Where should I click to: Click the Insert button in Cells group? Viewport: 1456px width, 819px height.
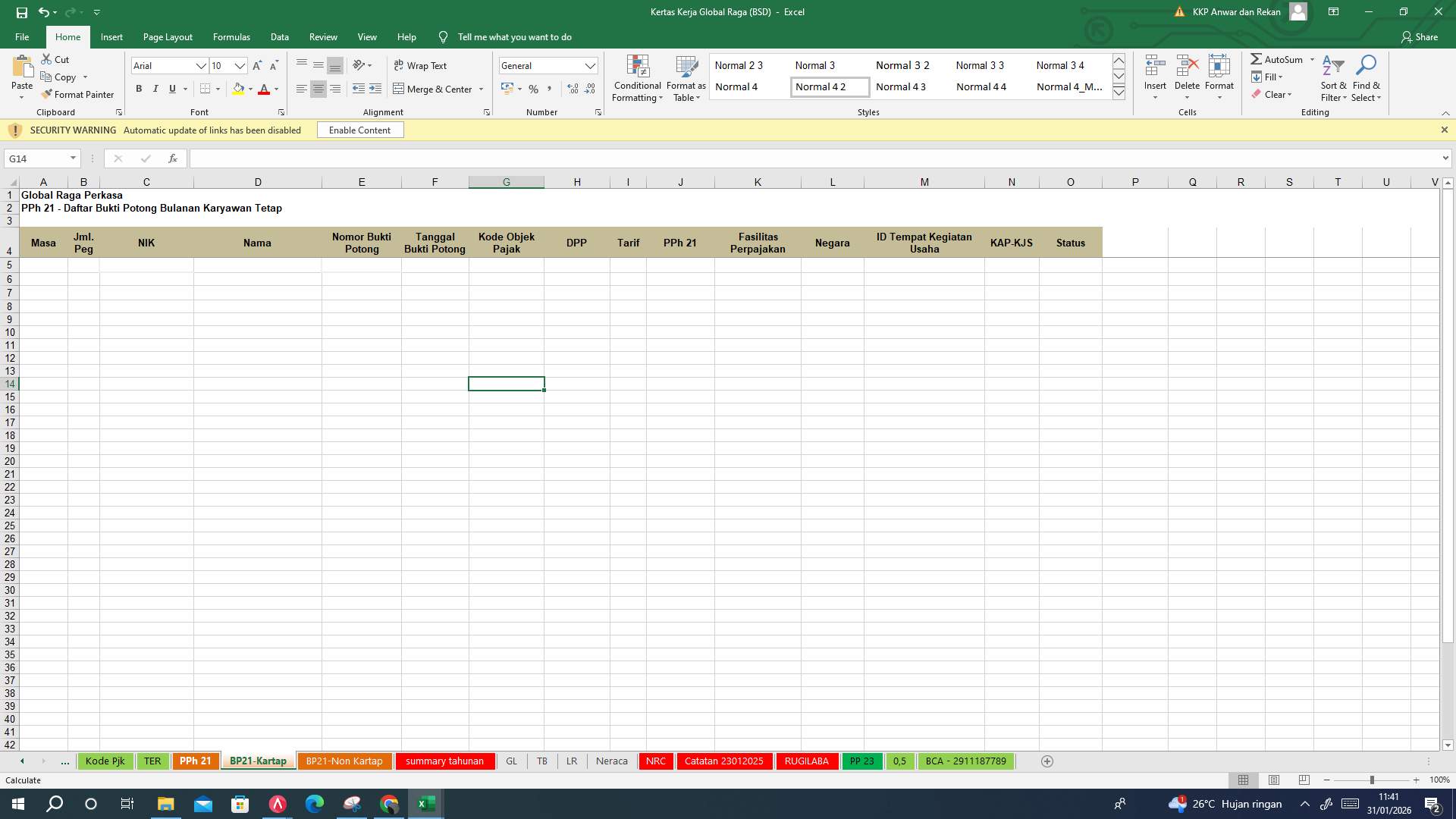click(x=1155, y=76)
